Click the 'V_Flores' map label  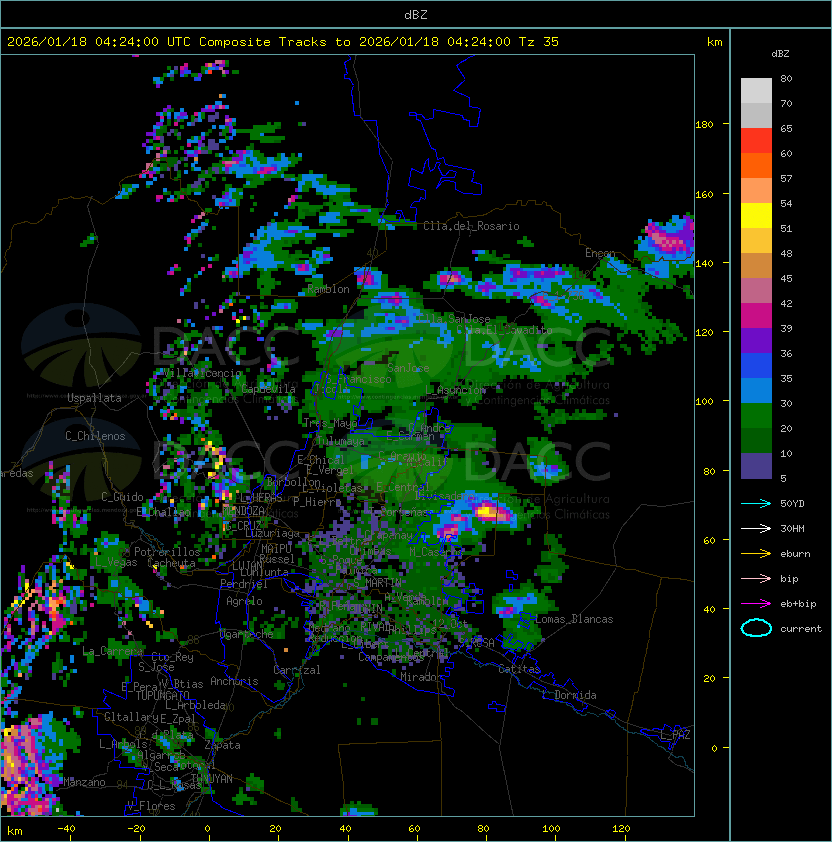(151, 806)
